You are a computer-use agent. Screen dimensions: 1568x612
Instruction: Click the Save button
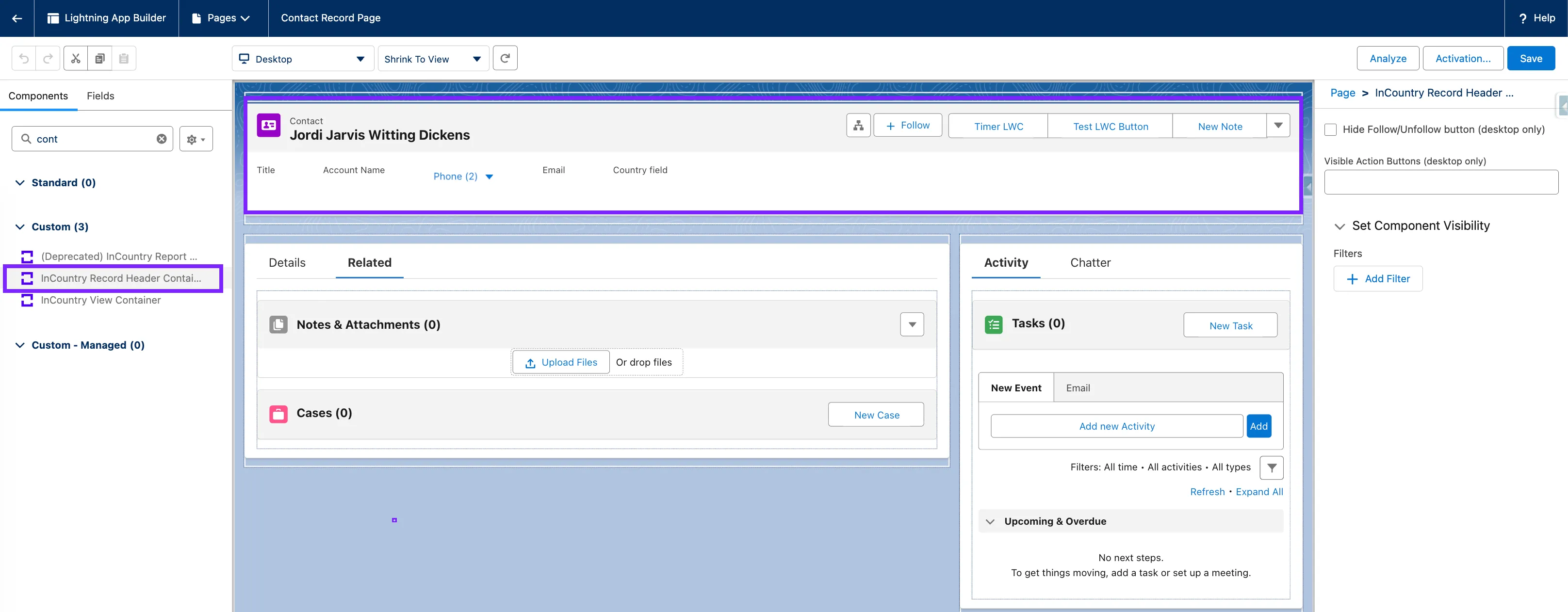1530,58
